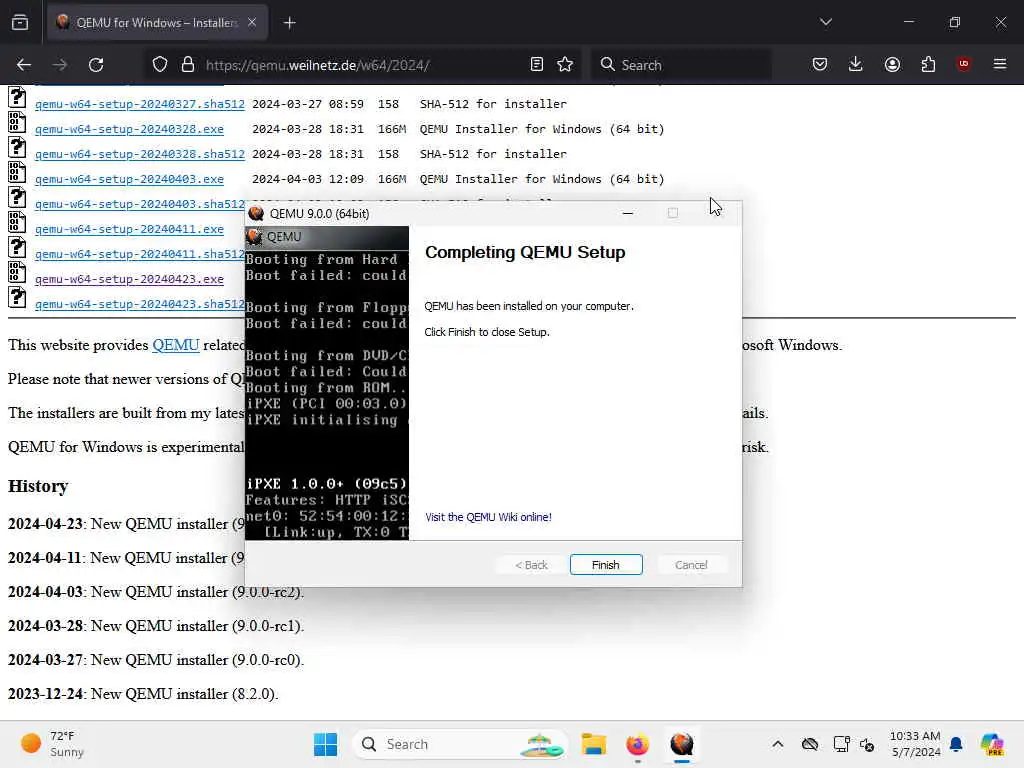
Task: Click the Firefox Search box in toolbar
Action: click(682, 65)
